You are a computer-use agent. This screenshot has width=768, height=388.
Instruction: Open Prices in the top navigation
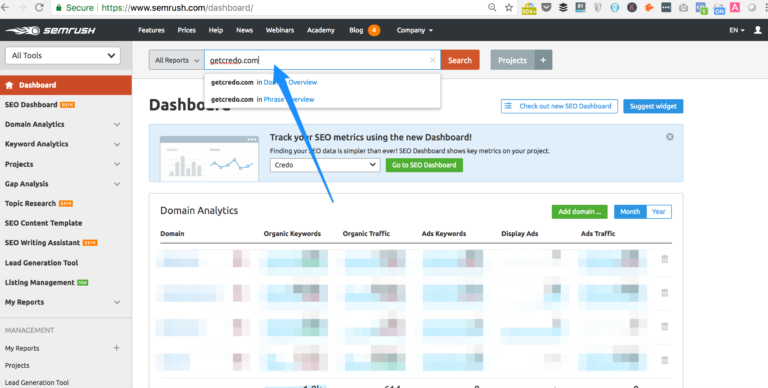pos(187,30)
